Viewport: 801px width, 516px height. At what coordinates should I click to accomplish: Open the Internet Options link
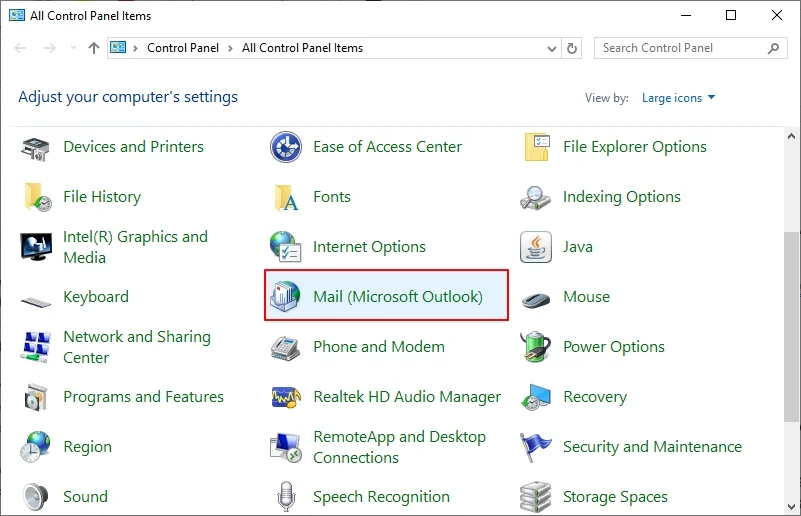click(x=369, y=247)
